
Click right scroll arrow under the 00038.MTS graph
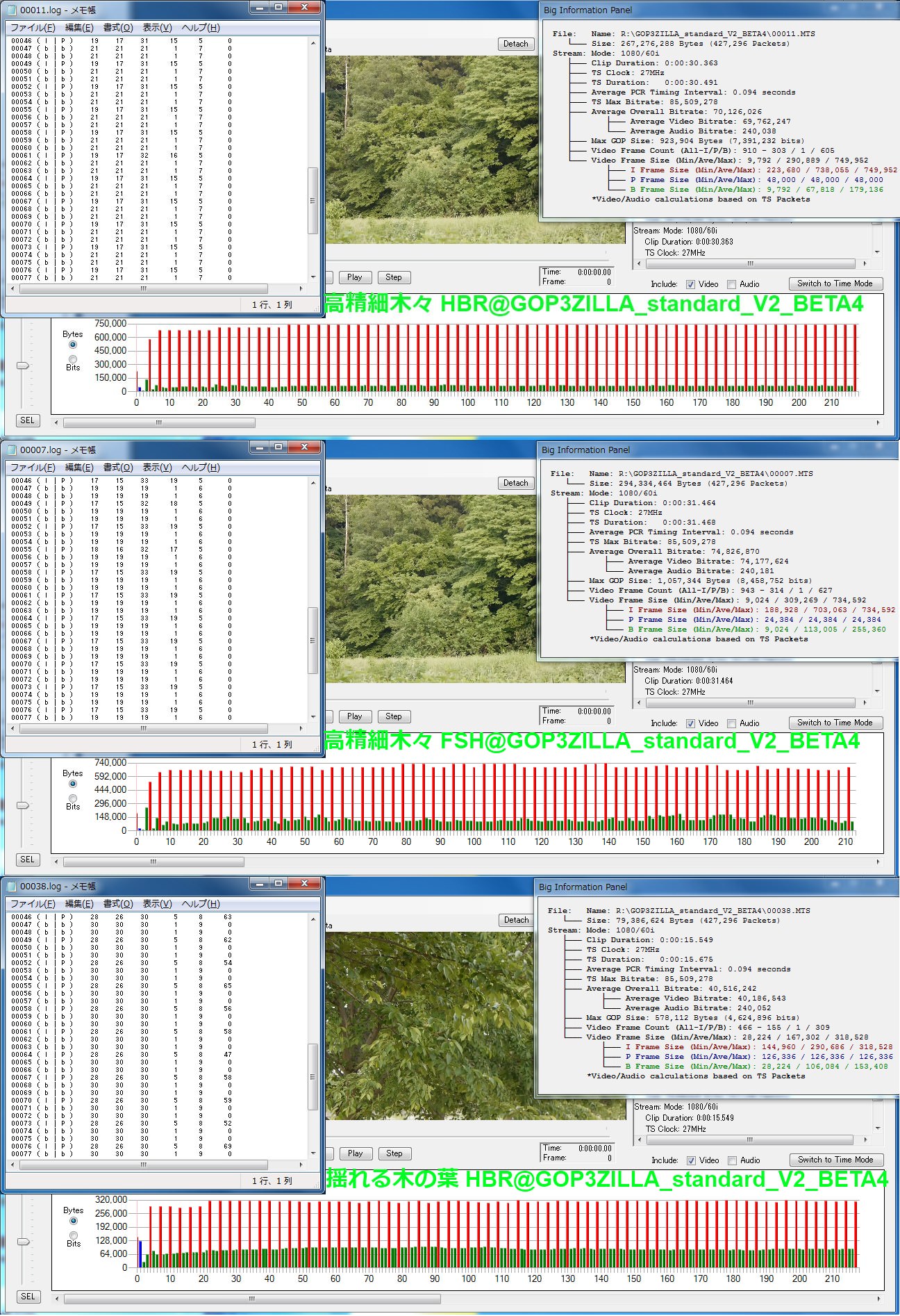[878, 1299]
